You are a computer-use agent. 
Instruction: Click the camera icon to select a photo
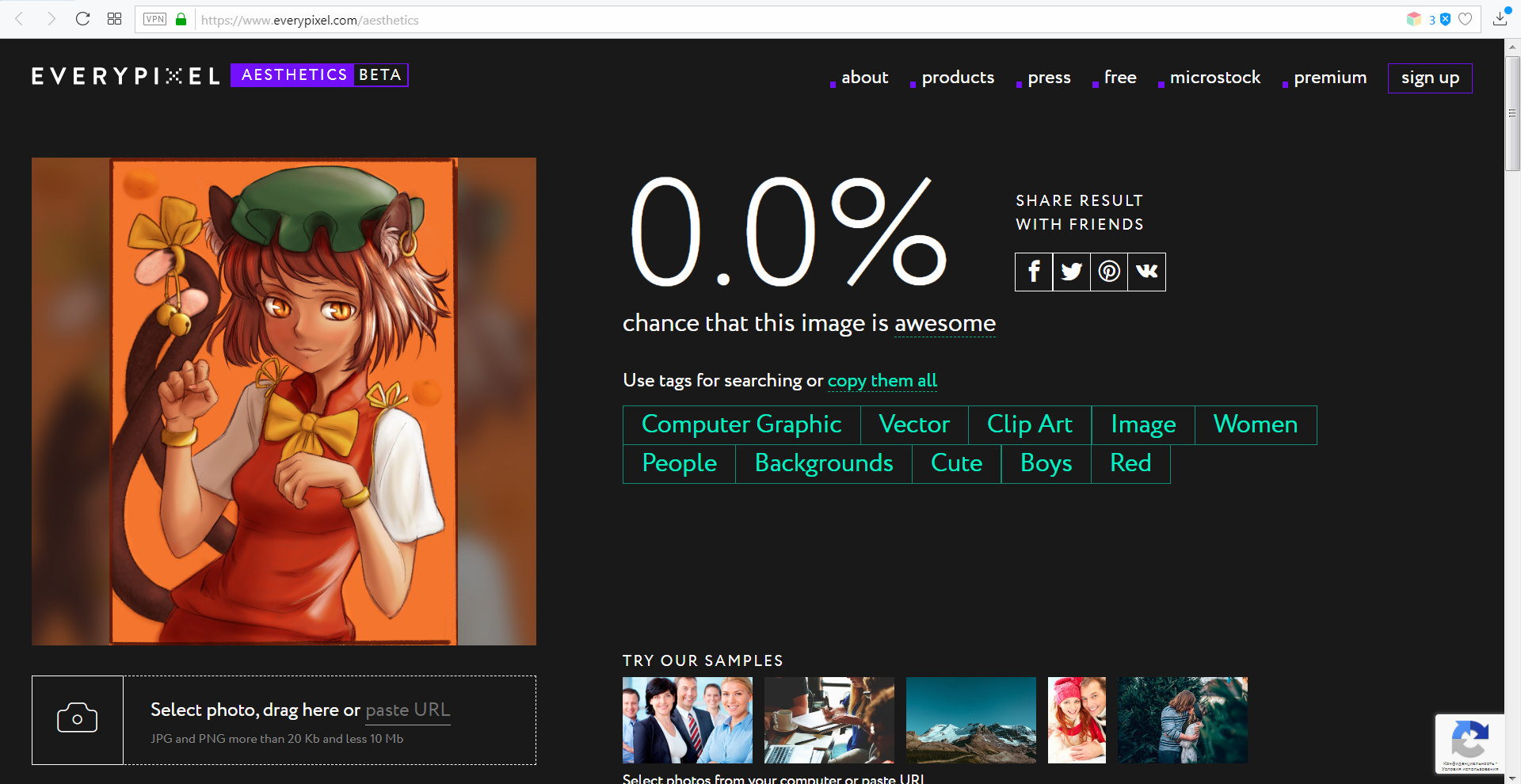pos(78,720)
